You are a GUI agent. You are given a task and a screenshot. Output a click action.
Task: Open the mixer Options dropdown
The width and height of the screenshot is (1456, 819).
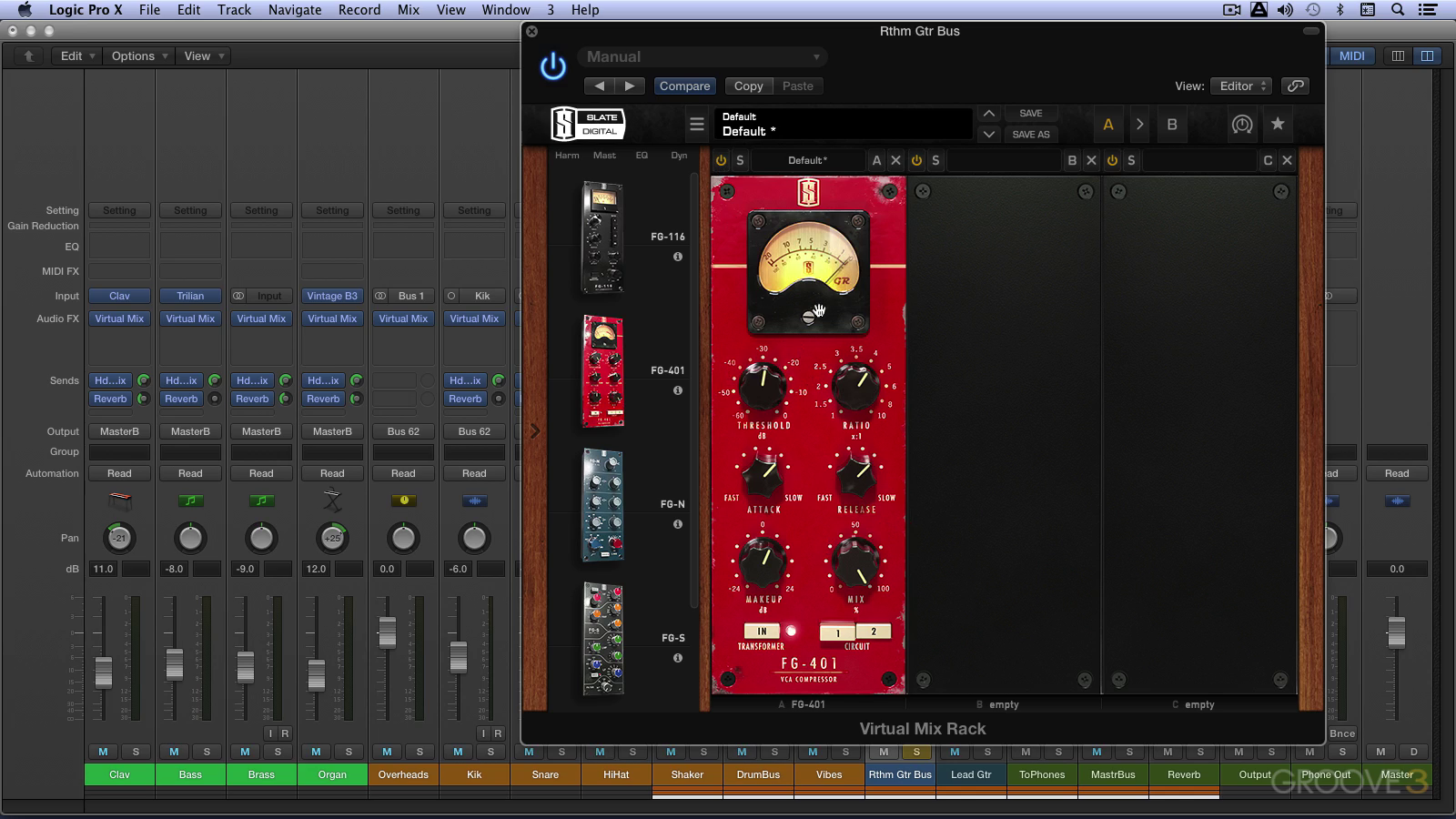139,56
